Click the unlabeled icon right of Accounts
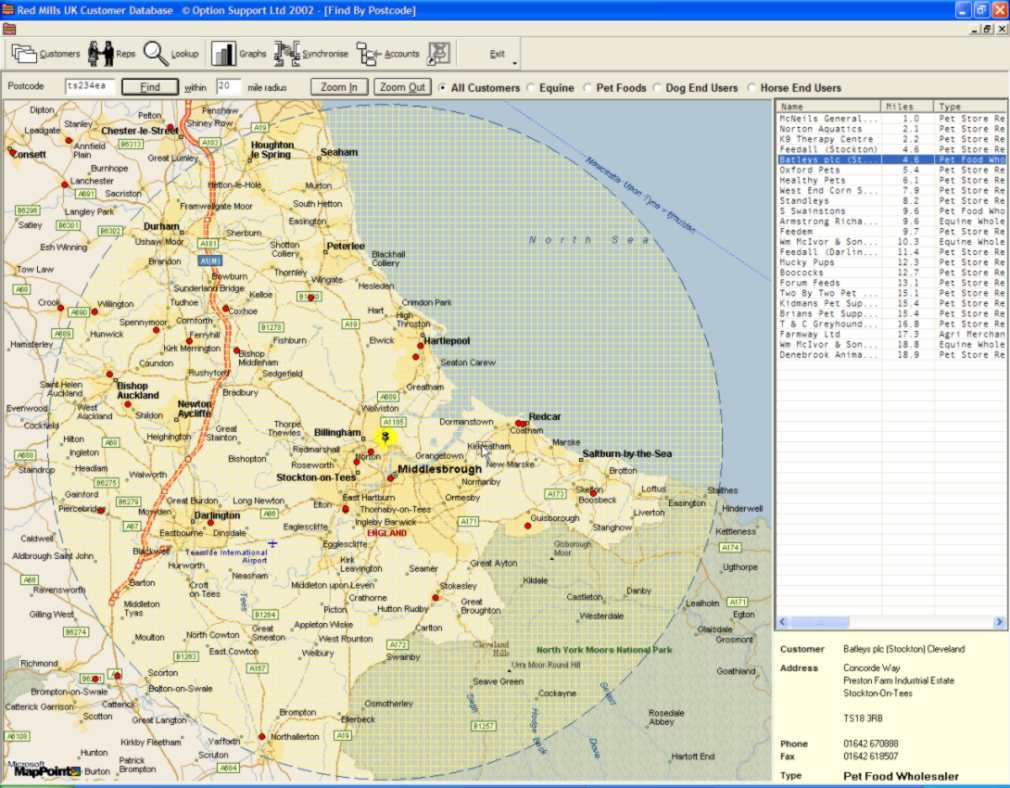Viewport: 1010px width, 788px height. coord(438,53)
